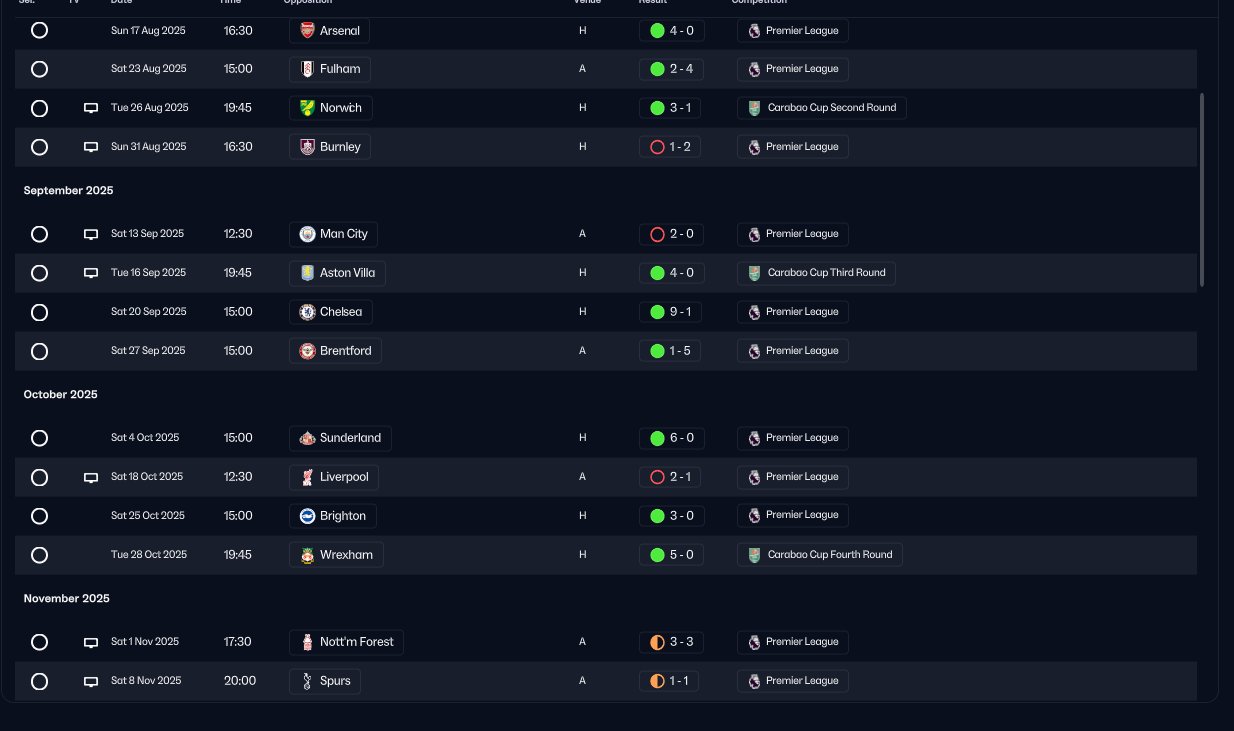This screenshot has width=1234, height=731.
Task: Open the TV icon for Burnley match
Action: [x=91, y=147]
